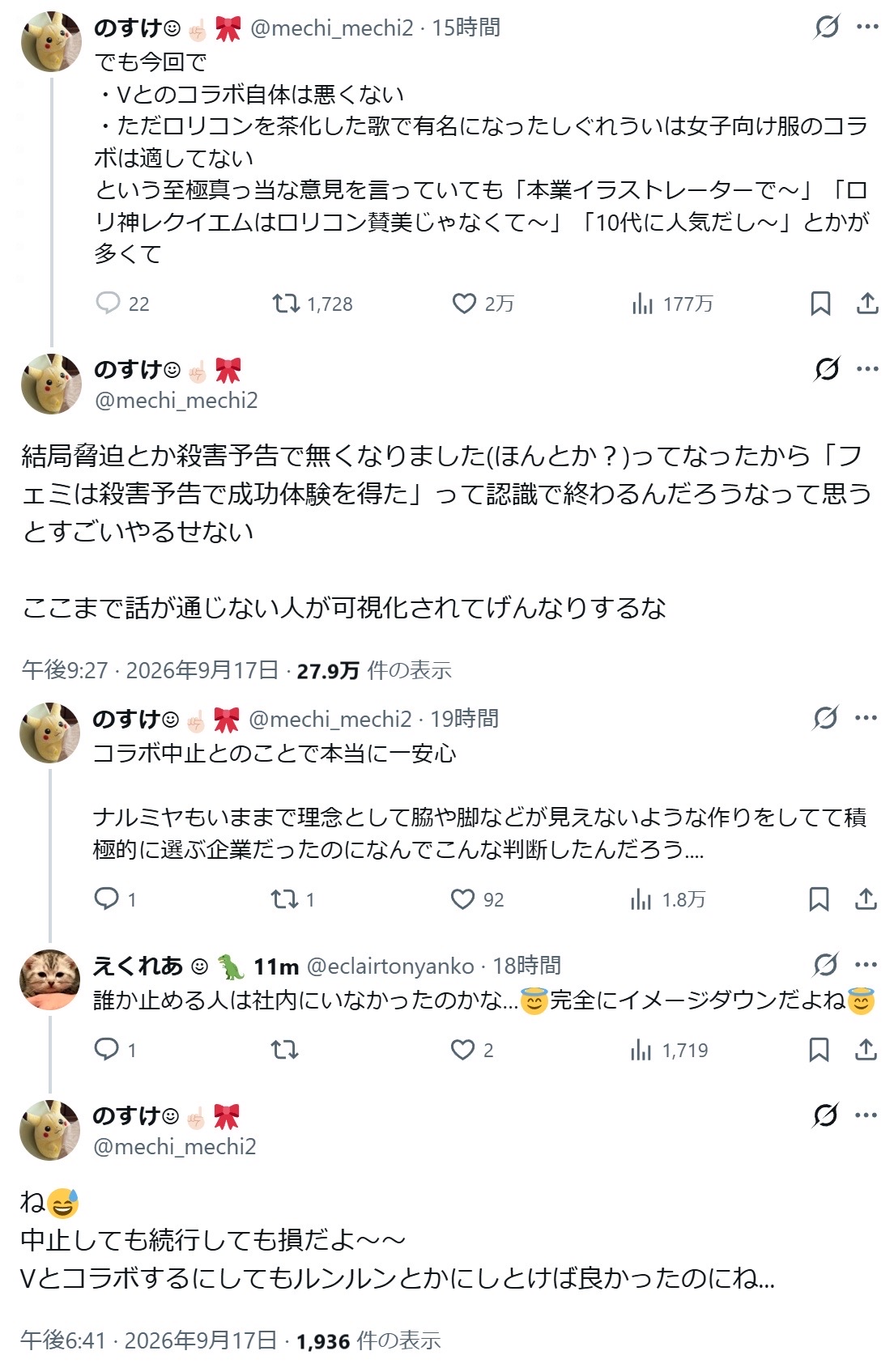Retweet the コラボ中止 tweet
Viewport: 894px width, 1372px height.
click(x=292, y=899)
